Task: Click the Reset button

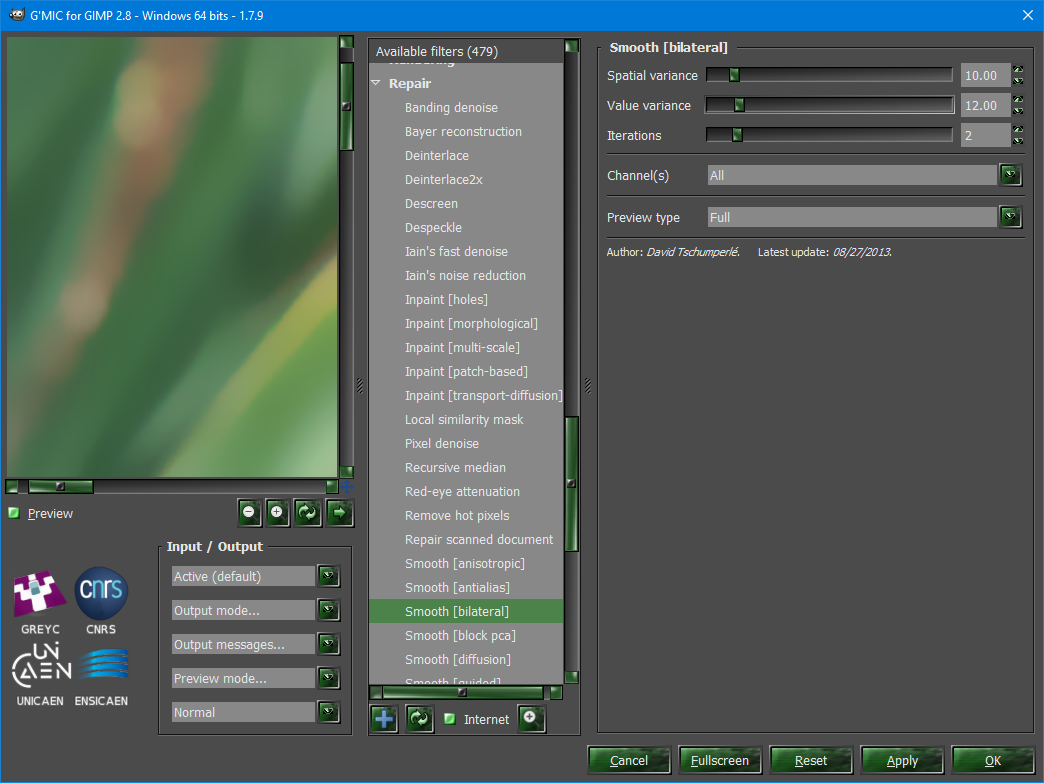Action: [811, 760]
